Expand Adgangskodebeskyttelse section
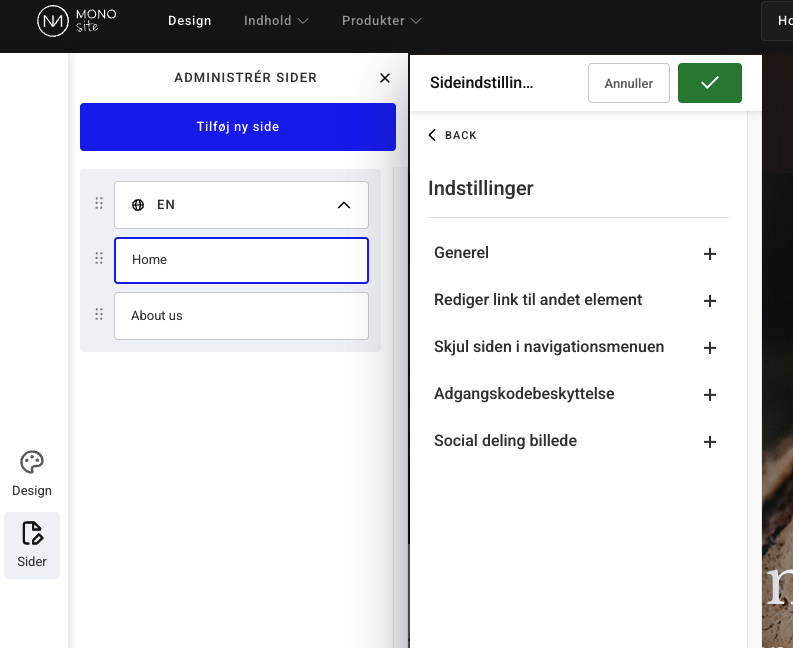793x648 pixels. click(710, 395)
